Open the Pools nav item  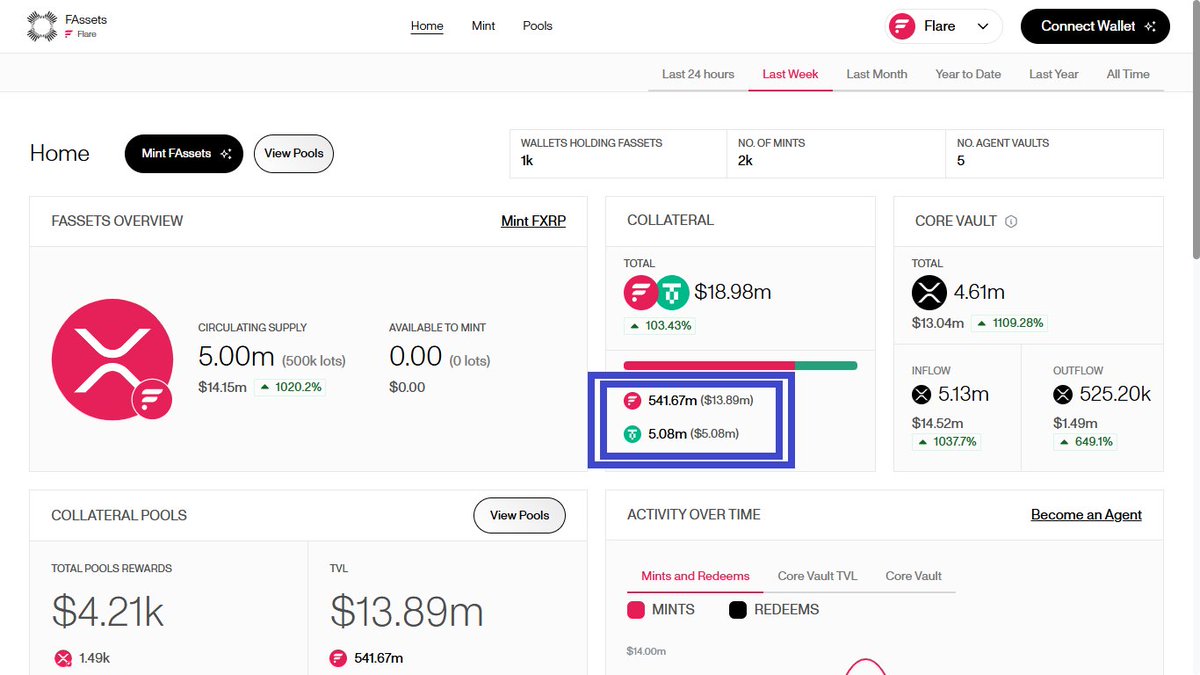coord(537,26)
